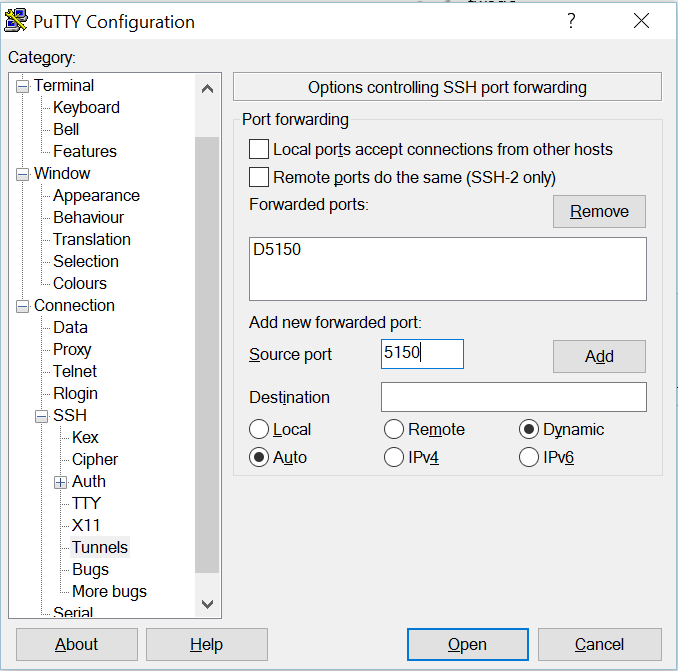
Task: Collapse the Terminal tree node
Action: pos(22,86)
